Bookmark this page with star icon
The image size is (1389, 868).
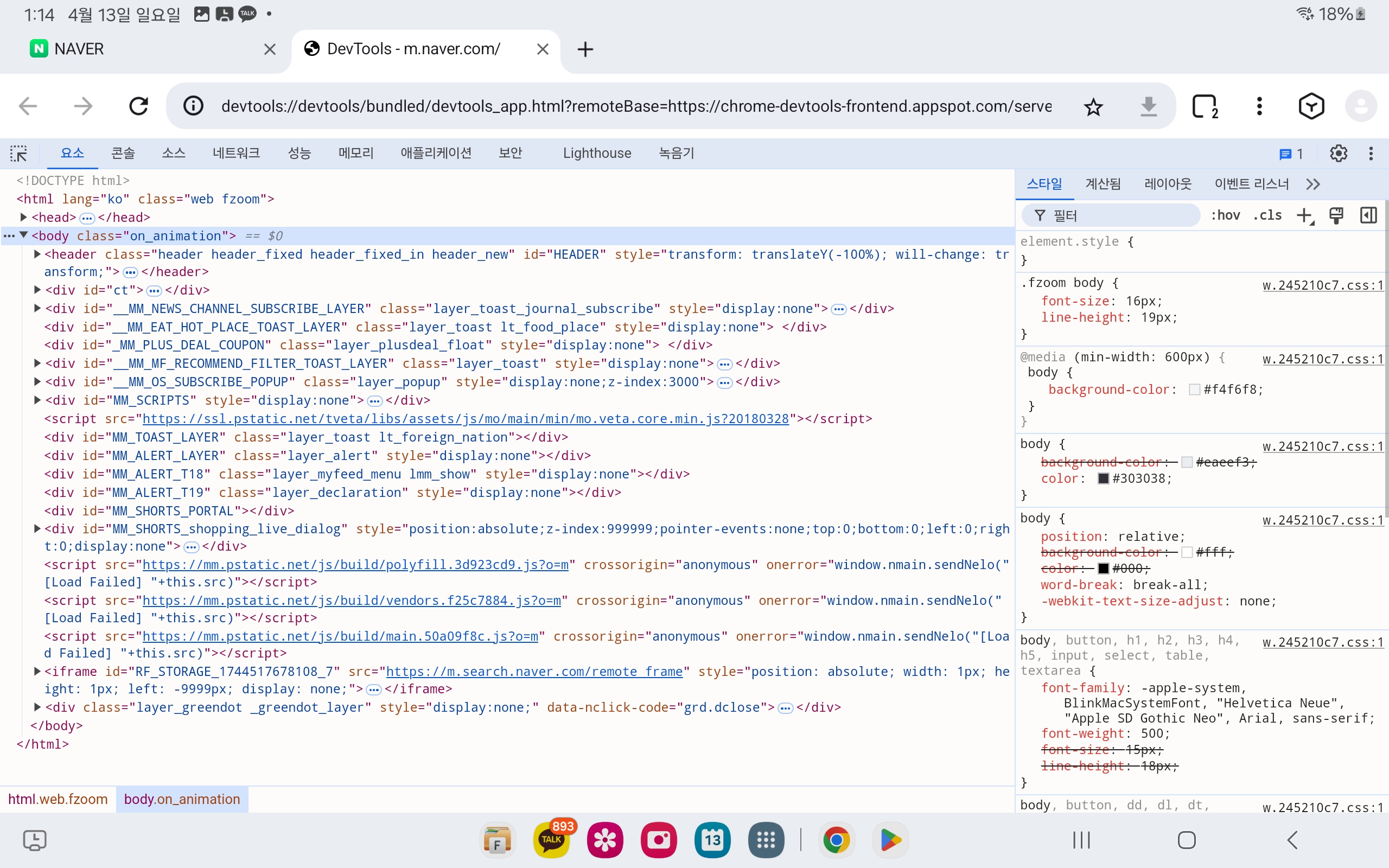coord(1093,107)
